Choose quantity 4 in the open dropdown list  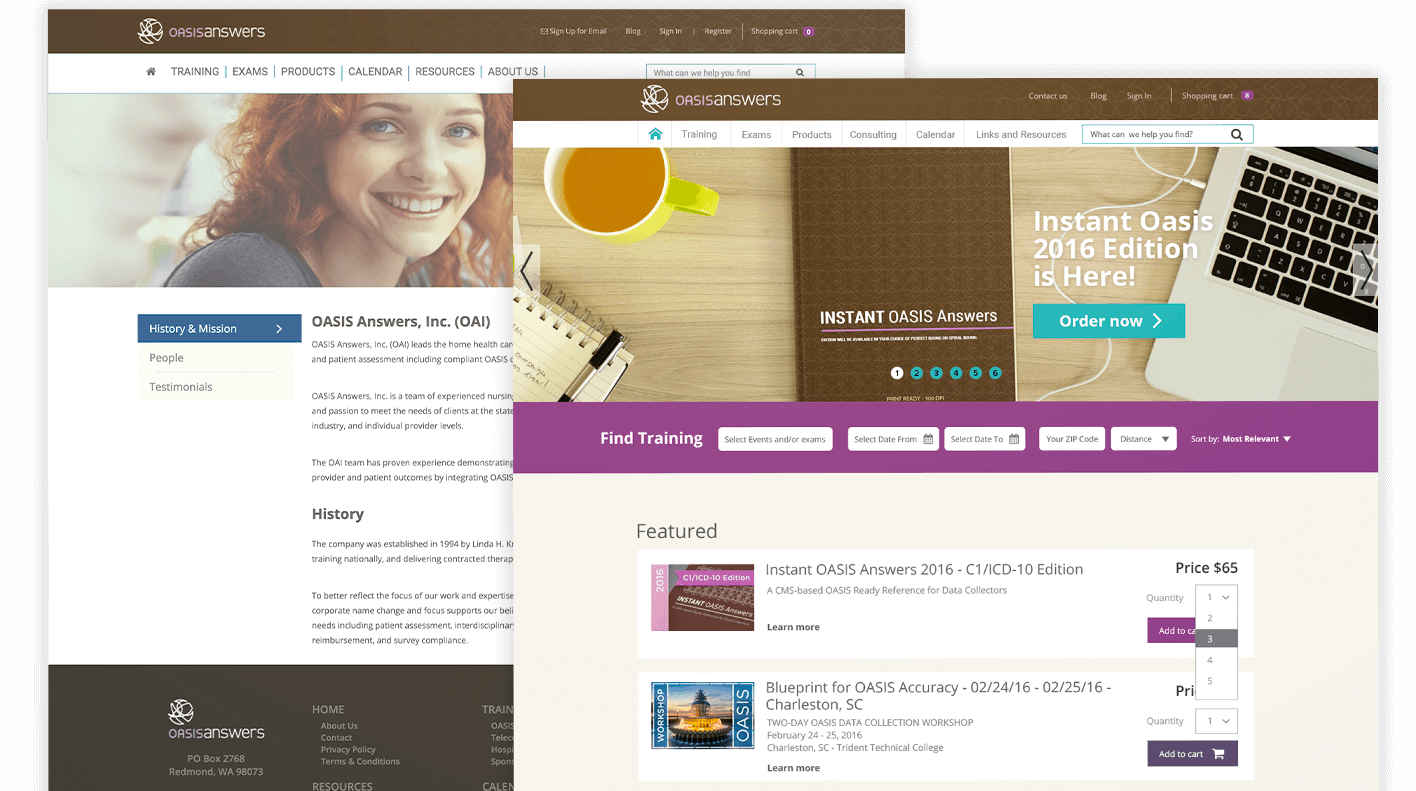pyautogui.click(x=1217, y=660)
